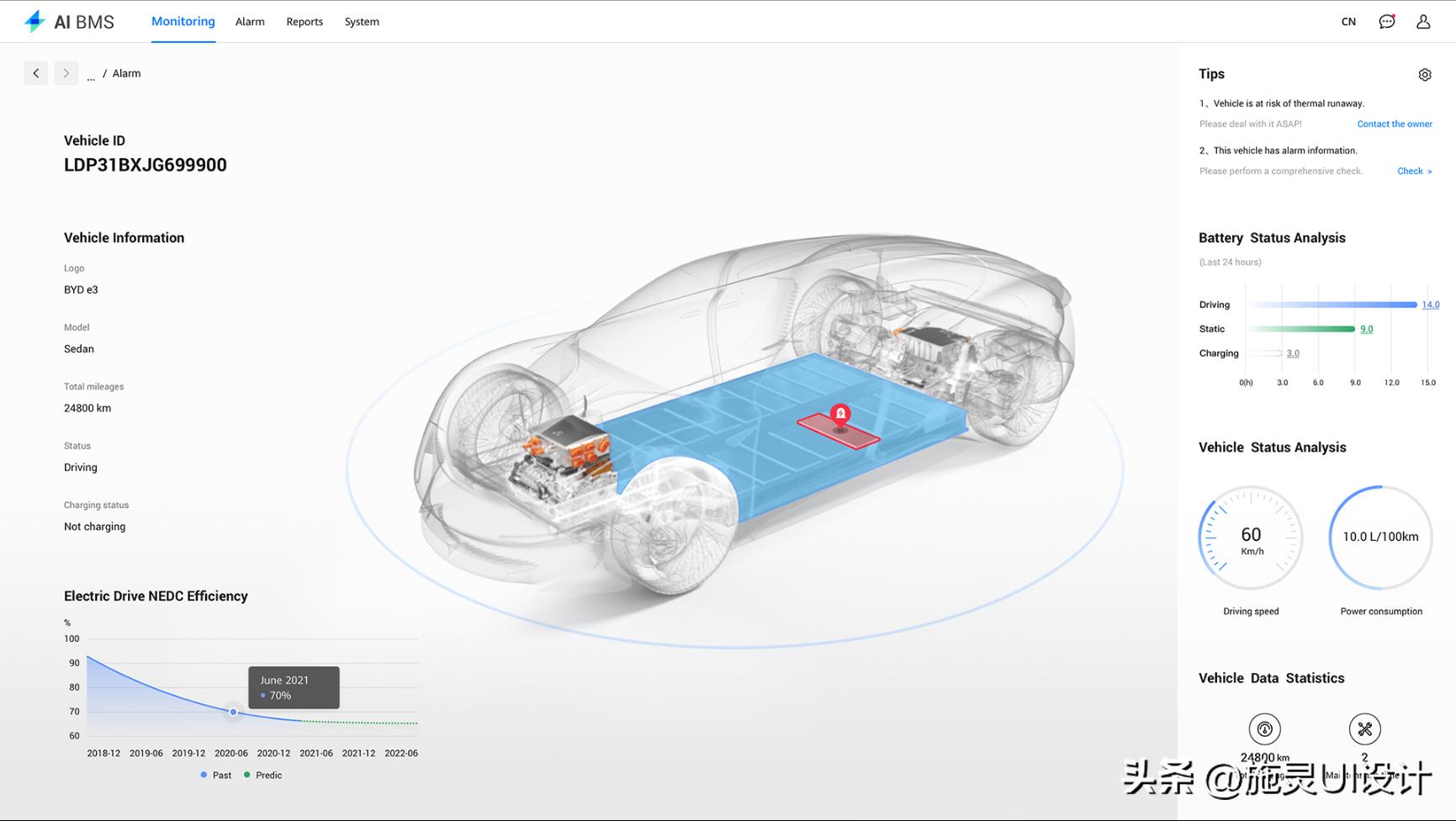
Task: Click the Contact the owner link
Action: (x=1394, y=124)
